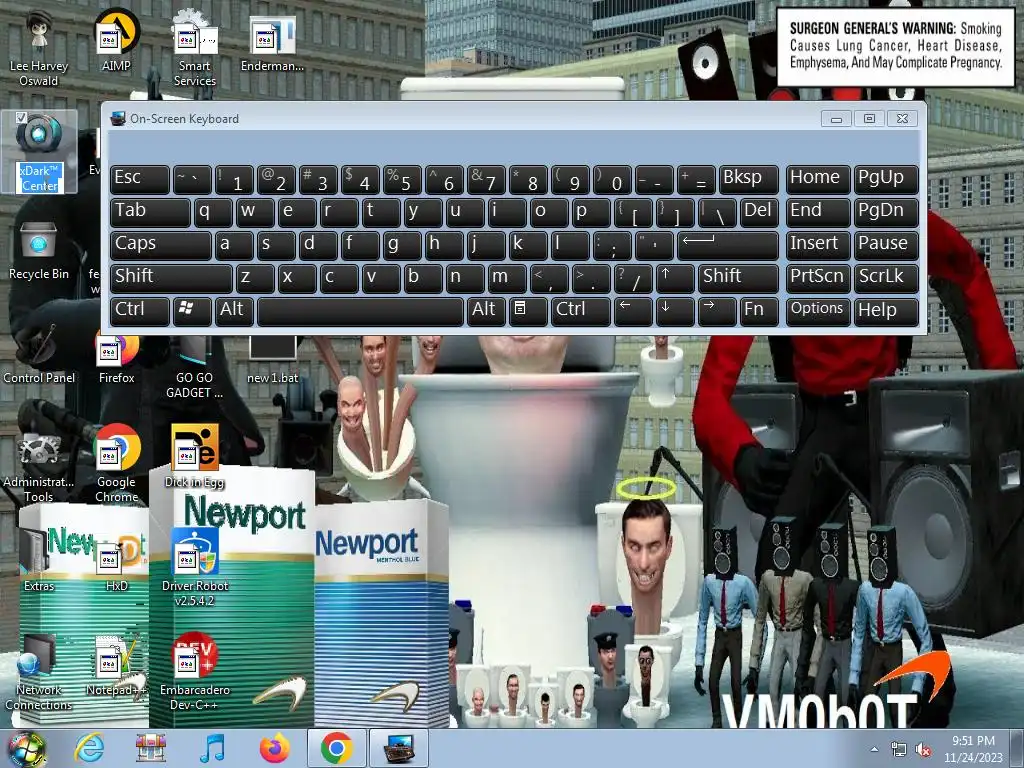Launch Firefox from the taskbar
The width and height of the screenshot is (1024, 768).
pos(274,748)
